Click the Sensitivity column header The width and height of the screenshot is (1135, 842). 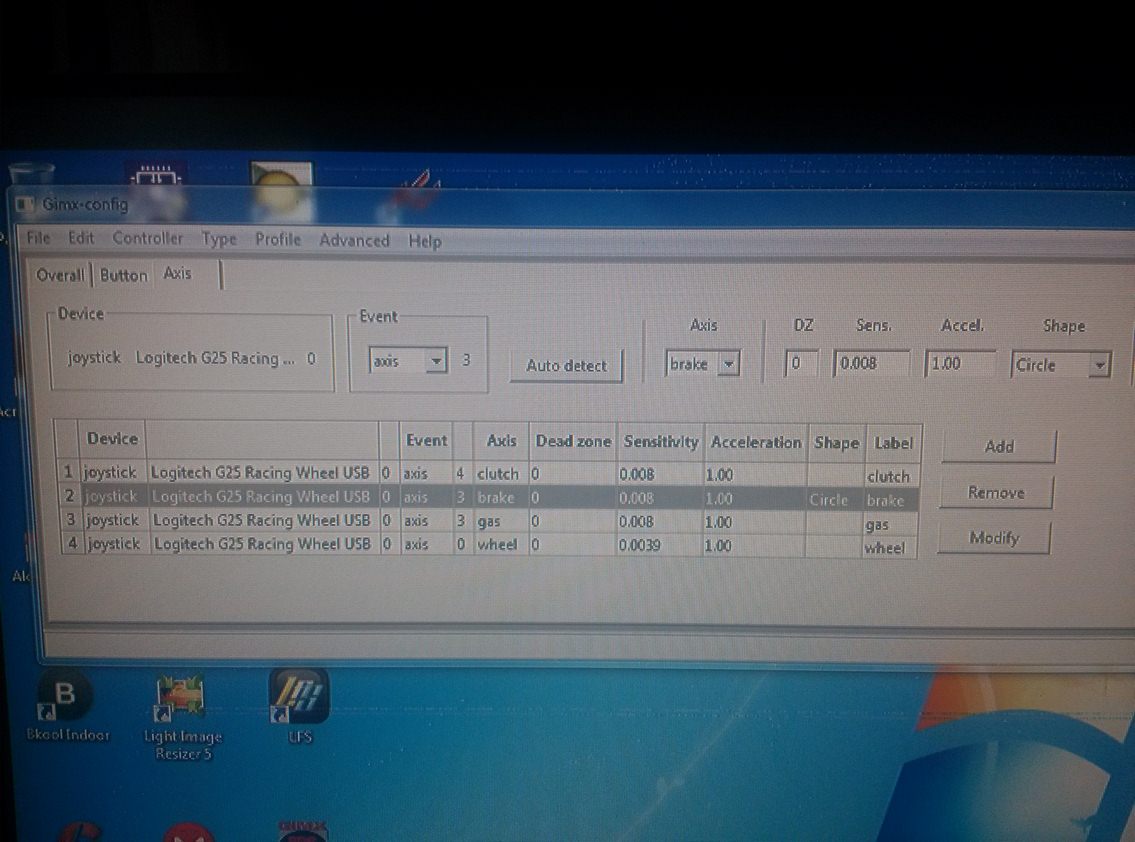point(660,442)
